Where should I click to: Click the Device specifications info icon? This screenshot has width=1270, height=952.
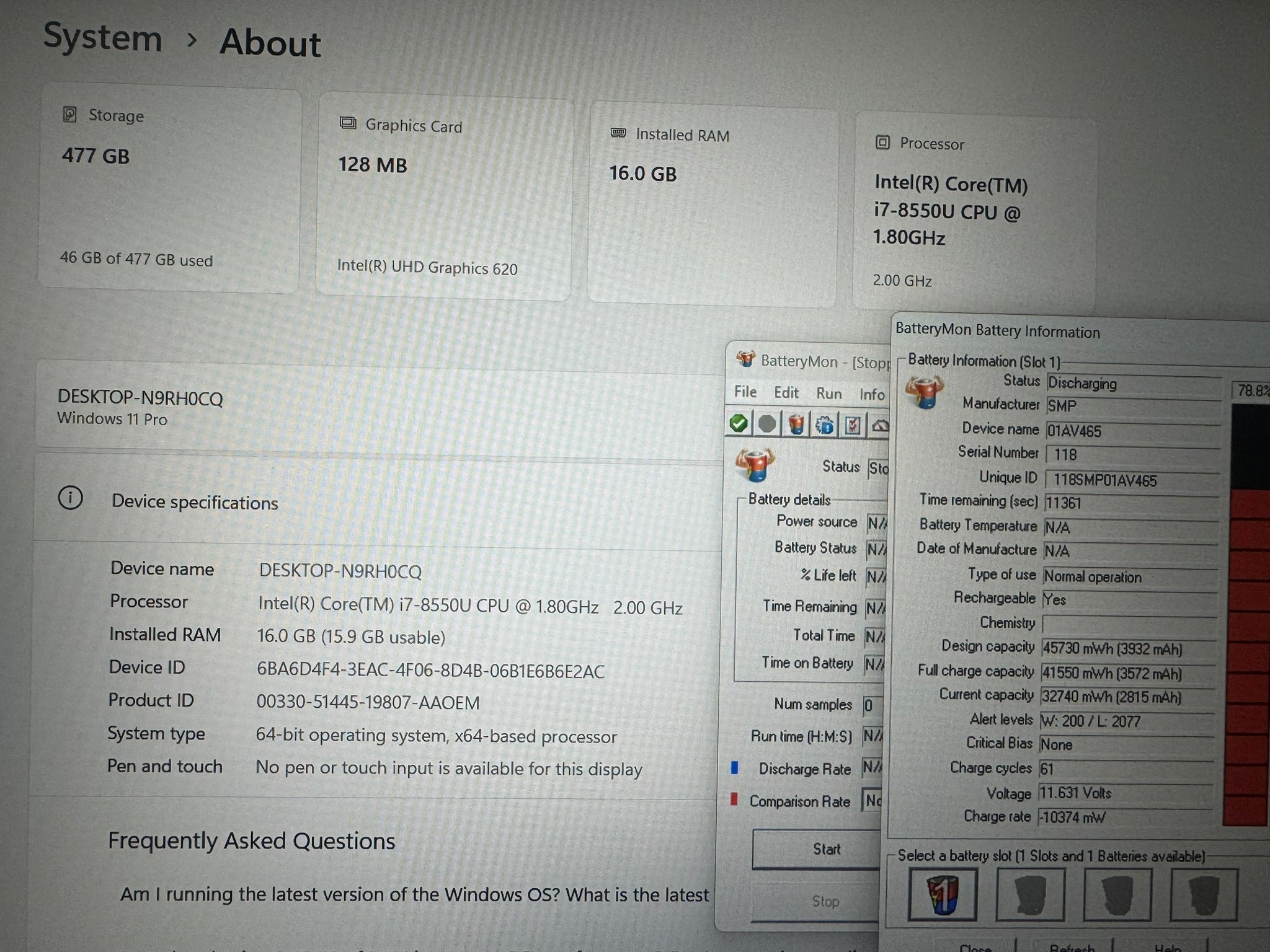[70, 498]
